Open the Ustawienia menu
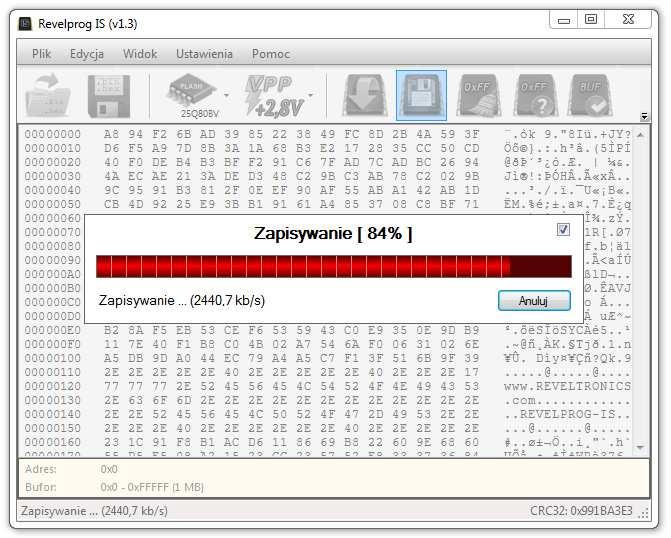Screen dimensions: 671x538 [204, 54]
